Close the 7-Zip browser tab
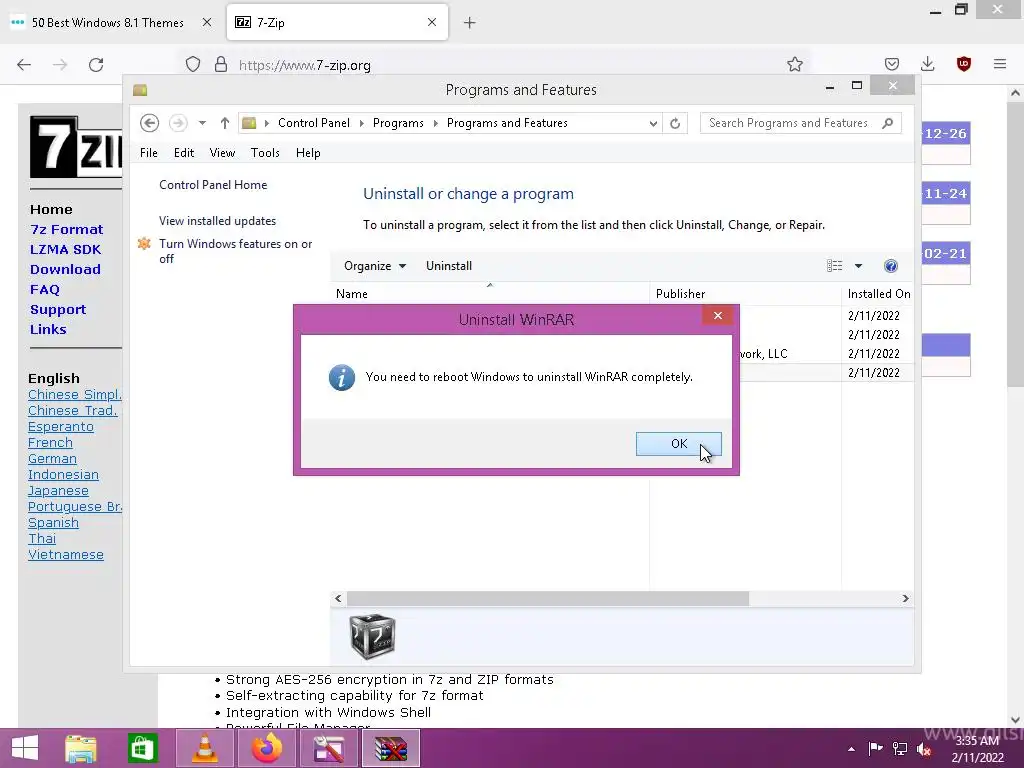The image size is (1024, 768). click(x=432, y=22)
